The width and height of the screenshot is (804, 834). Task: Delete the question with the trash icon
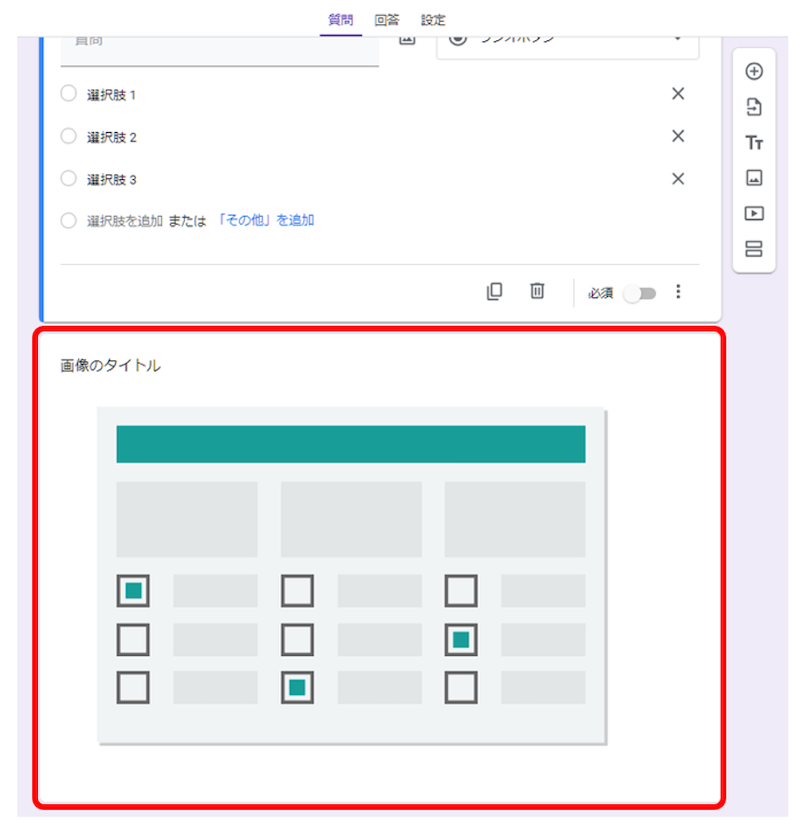pos(537,291)
